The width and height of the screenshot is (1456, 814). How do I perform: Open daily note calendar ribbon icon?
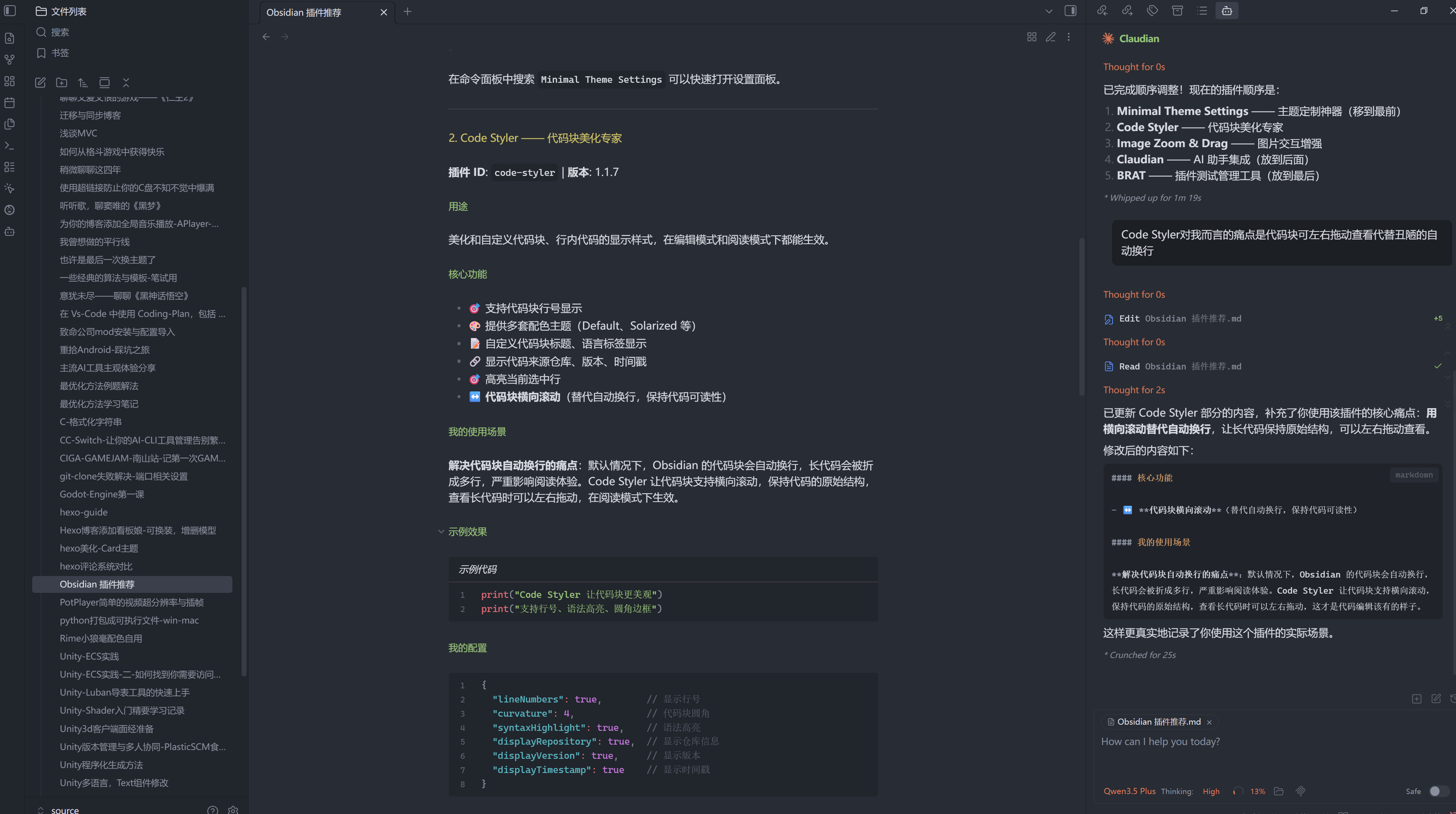(10, 103)
